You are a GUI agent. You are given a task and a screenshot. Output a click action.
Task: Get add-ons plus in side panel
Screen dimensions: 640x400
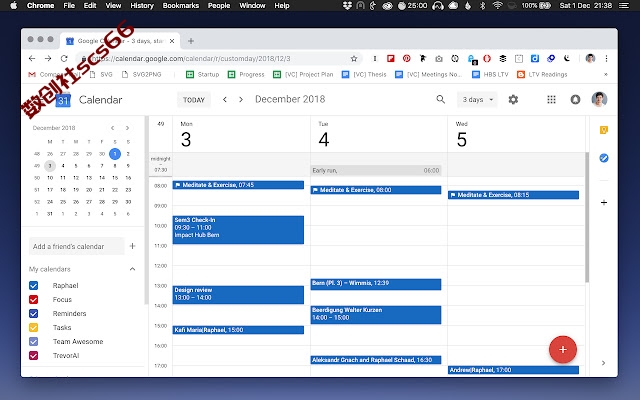(604, 202)
